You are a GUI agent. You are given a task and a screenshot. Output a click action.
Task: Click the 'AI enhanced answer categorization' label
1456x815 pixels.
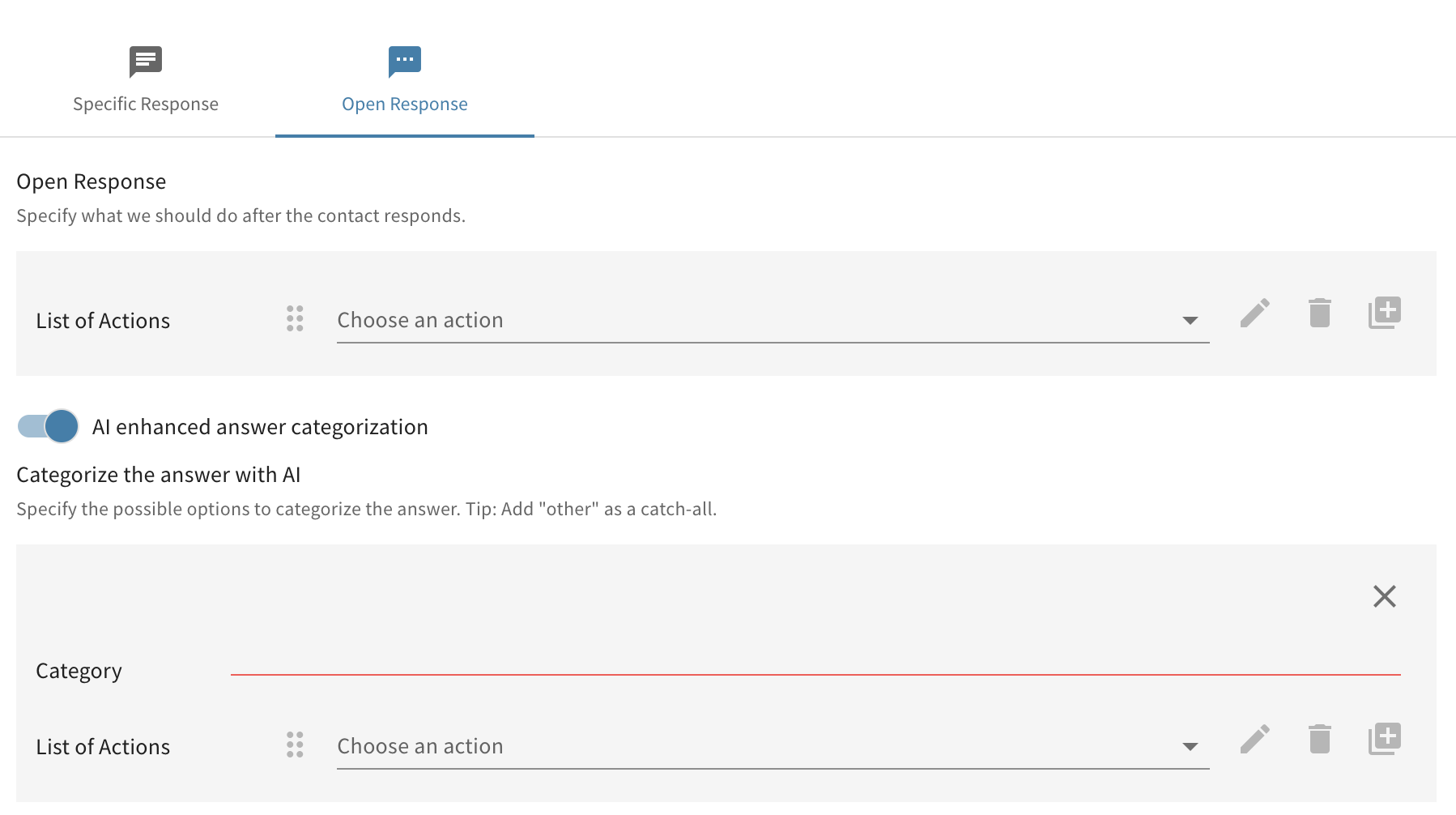260,427
